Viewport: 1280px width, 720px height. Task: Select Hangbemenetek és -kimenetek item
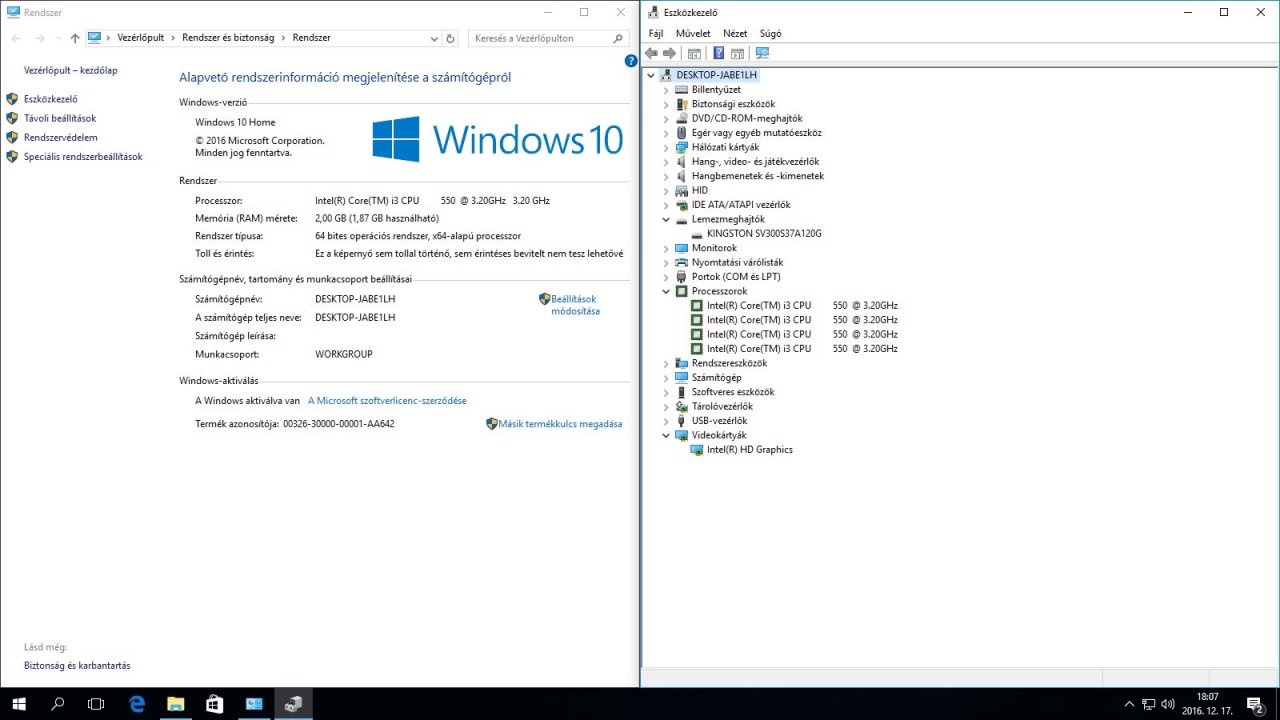pos(758,176)
